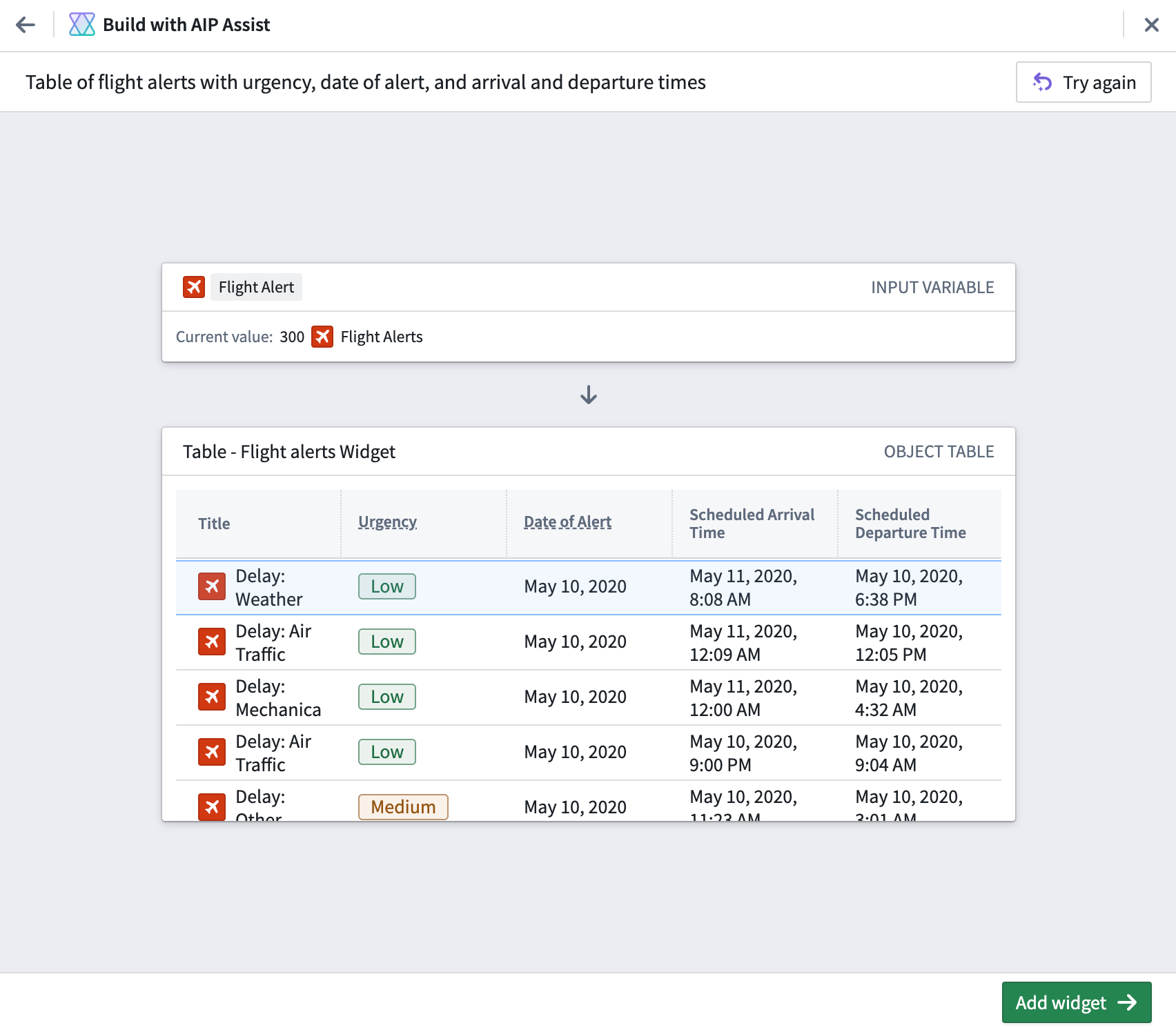Click arrival time May 10, 2020, 9:00 PM
This screenshot has height=1032, width=1176.
click(x=743, y=753)
